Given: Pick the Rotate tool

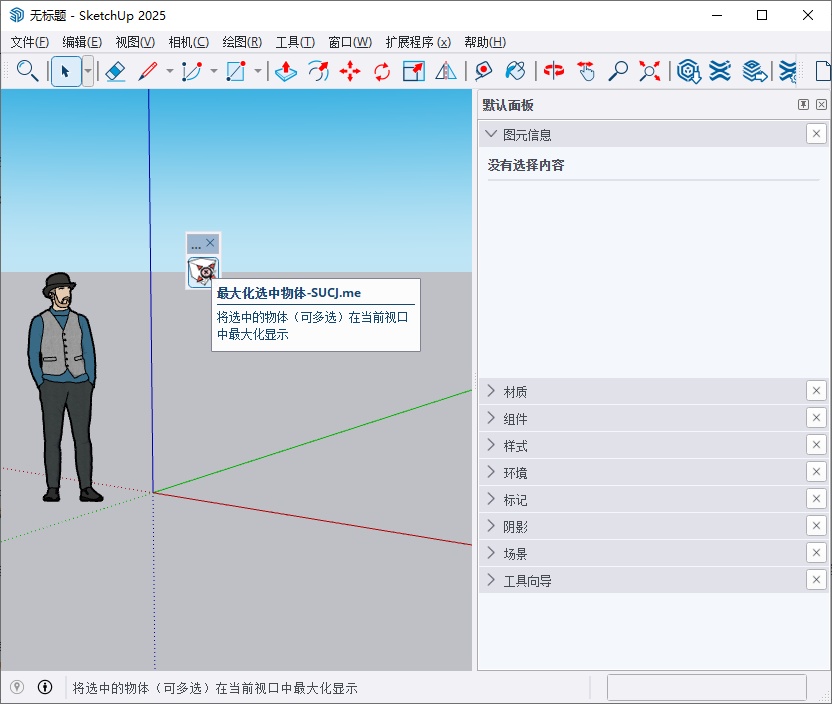Looking at the screenshot, I should point(381,71).
